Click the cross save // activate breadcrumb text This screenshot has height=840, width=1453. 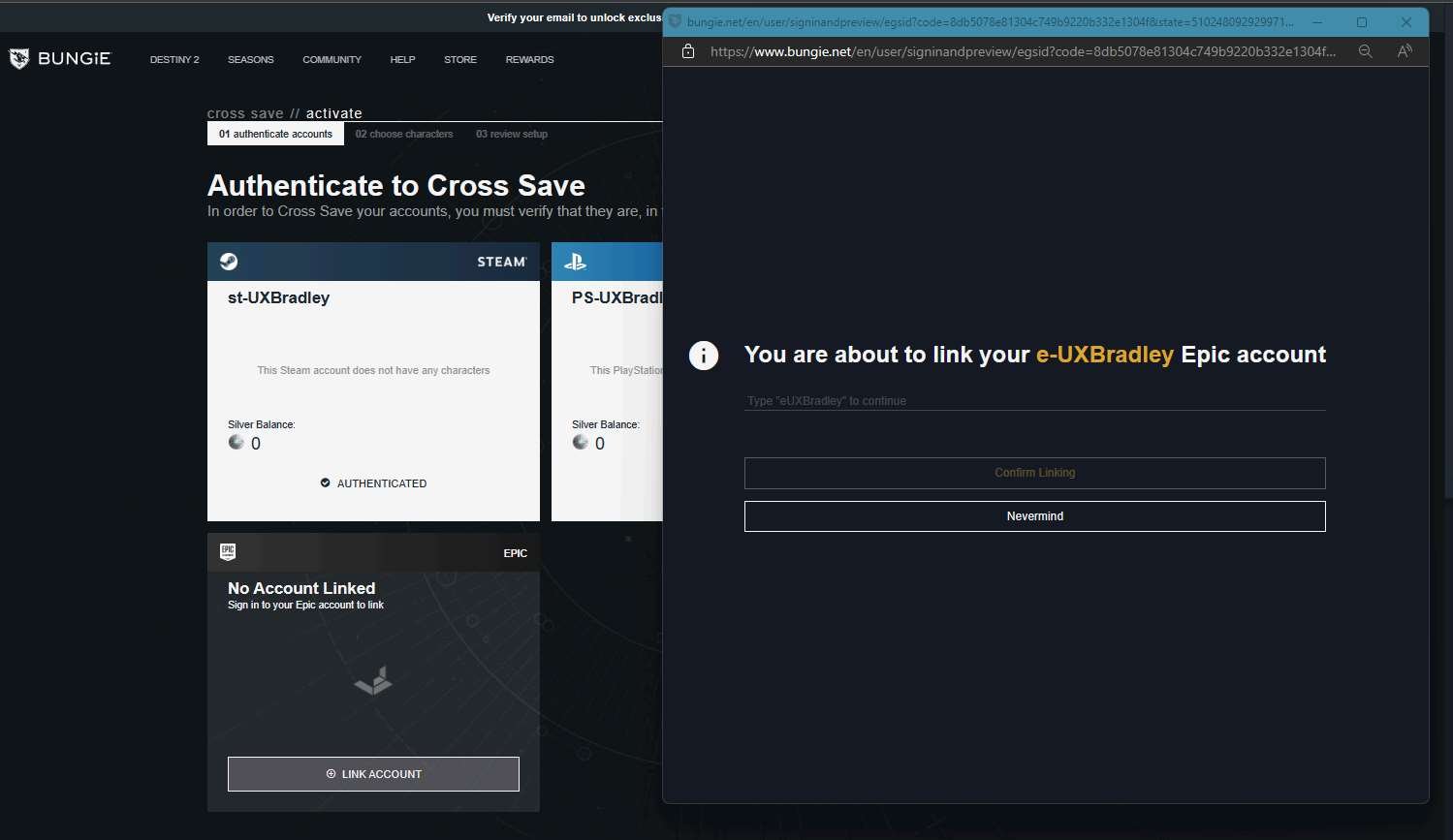point(285,113)
